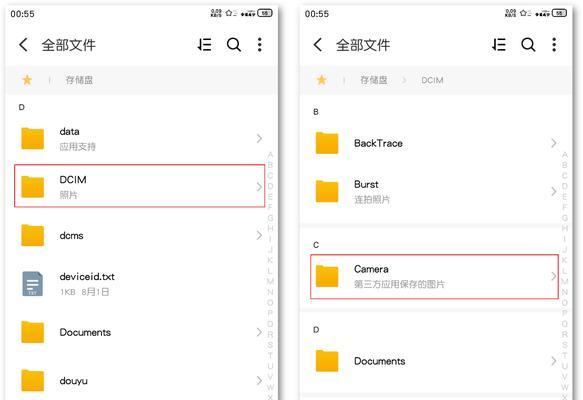Jump to letter M in left alphabet index
Viewport: 583px width, 400px height.
tap(270, 281)
